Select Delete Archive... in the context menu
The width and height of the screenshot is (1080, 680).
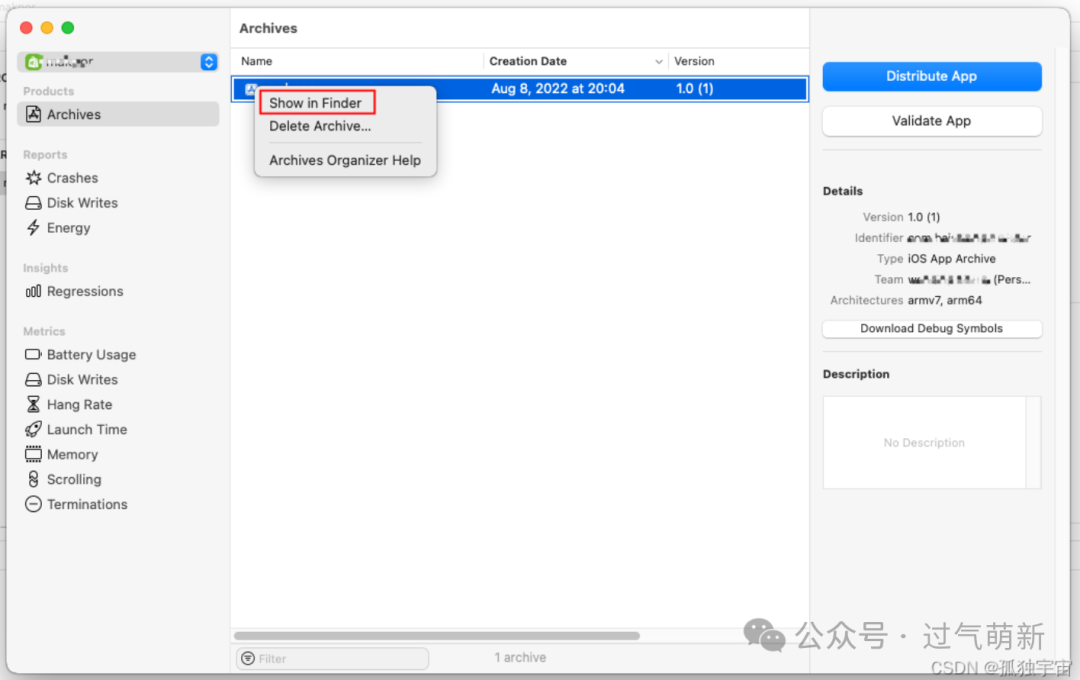pyautogui.click(x=320, y=126)
